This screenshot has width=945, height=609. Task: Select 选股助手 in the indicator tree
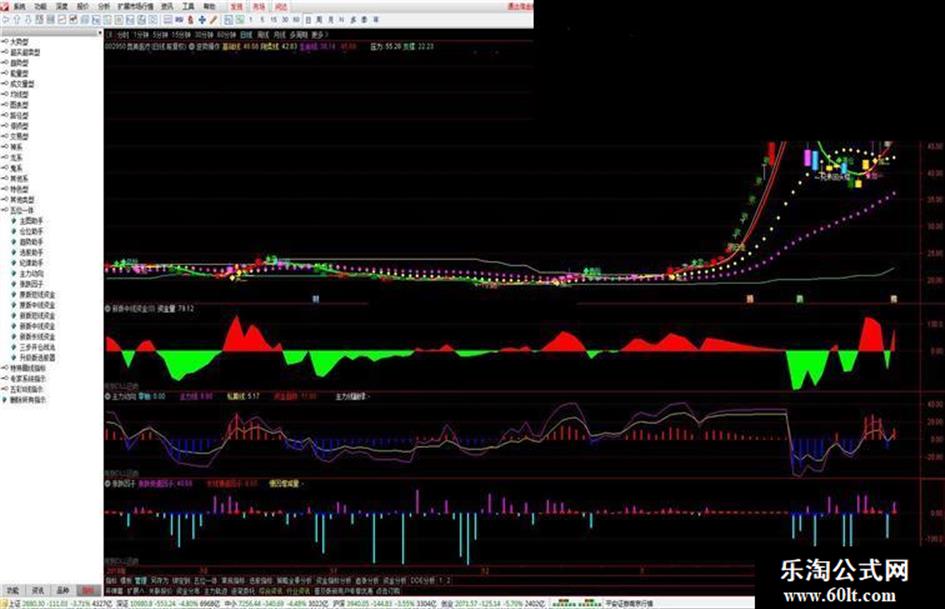(31, 252)
